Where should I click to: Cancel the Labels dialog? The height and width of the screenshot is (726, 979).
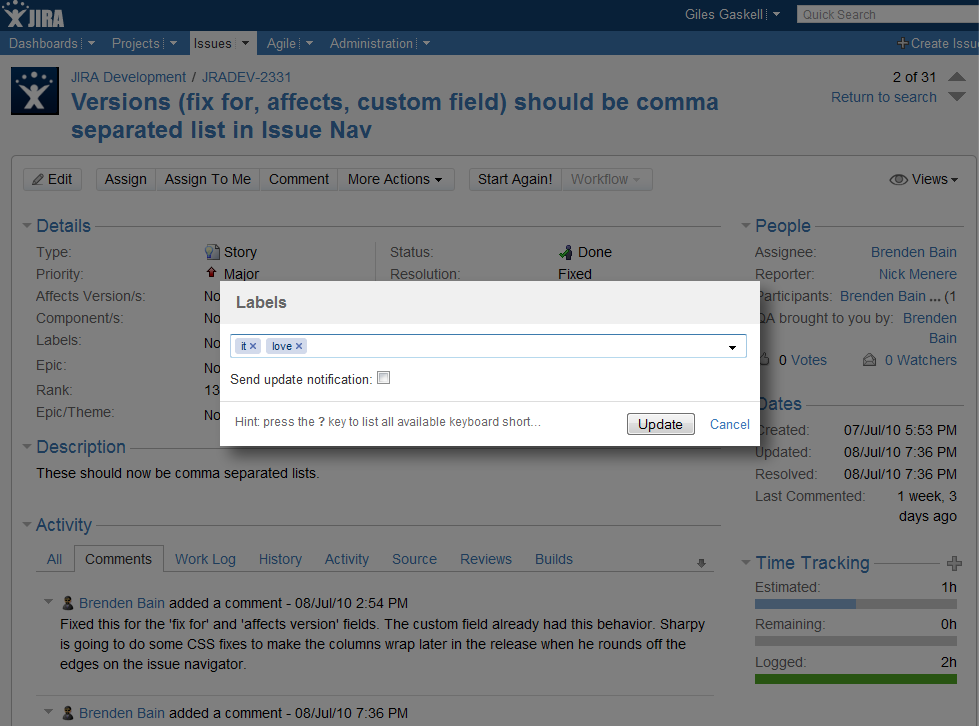729,424
